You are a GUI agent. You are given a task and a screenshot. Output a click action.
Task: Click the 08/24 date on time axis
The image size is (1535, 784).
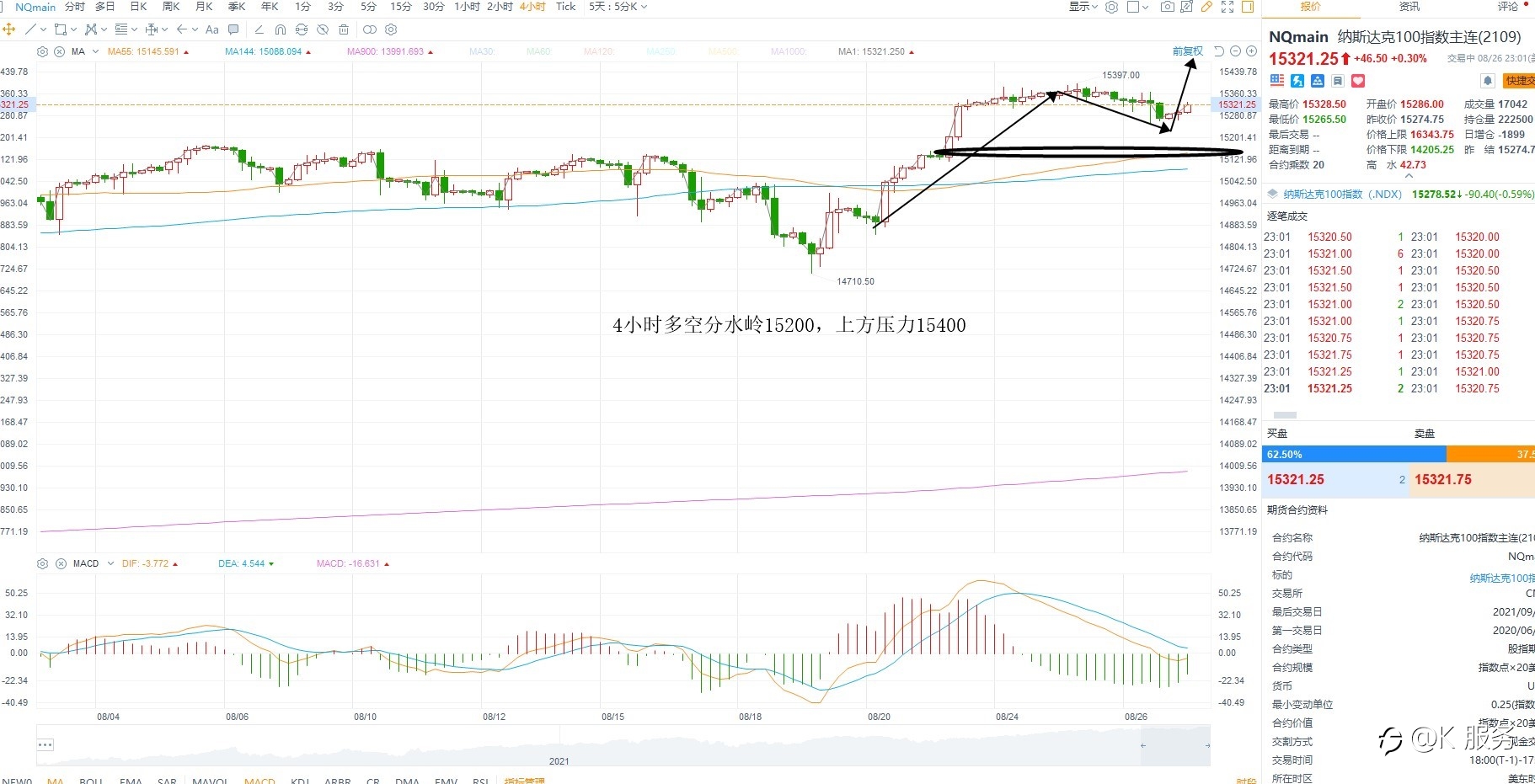(x=1007, y=717)
